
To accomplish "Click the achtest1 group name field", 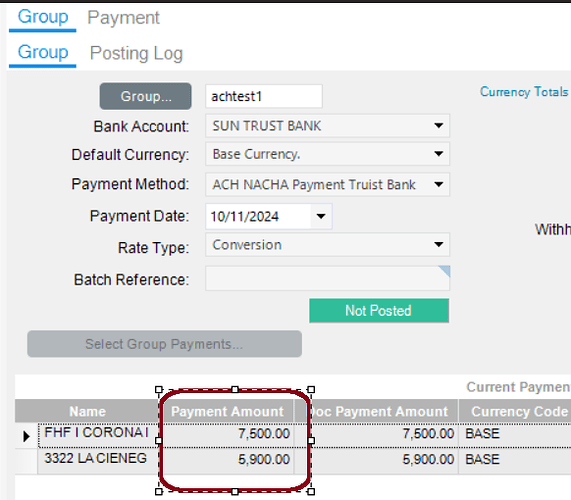I will tap(264, 97).
